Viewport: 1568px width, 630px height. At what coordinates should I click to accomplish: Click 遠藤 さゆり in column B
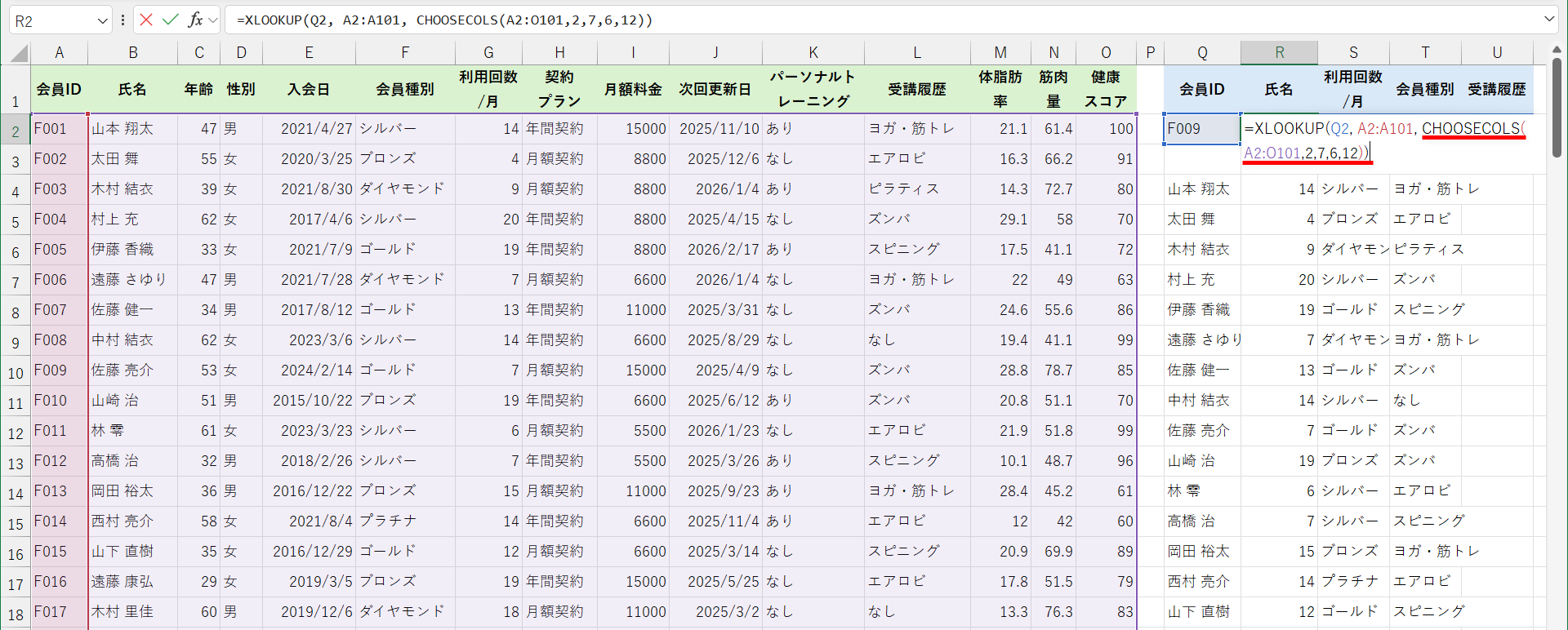129,280
